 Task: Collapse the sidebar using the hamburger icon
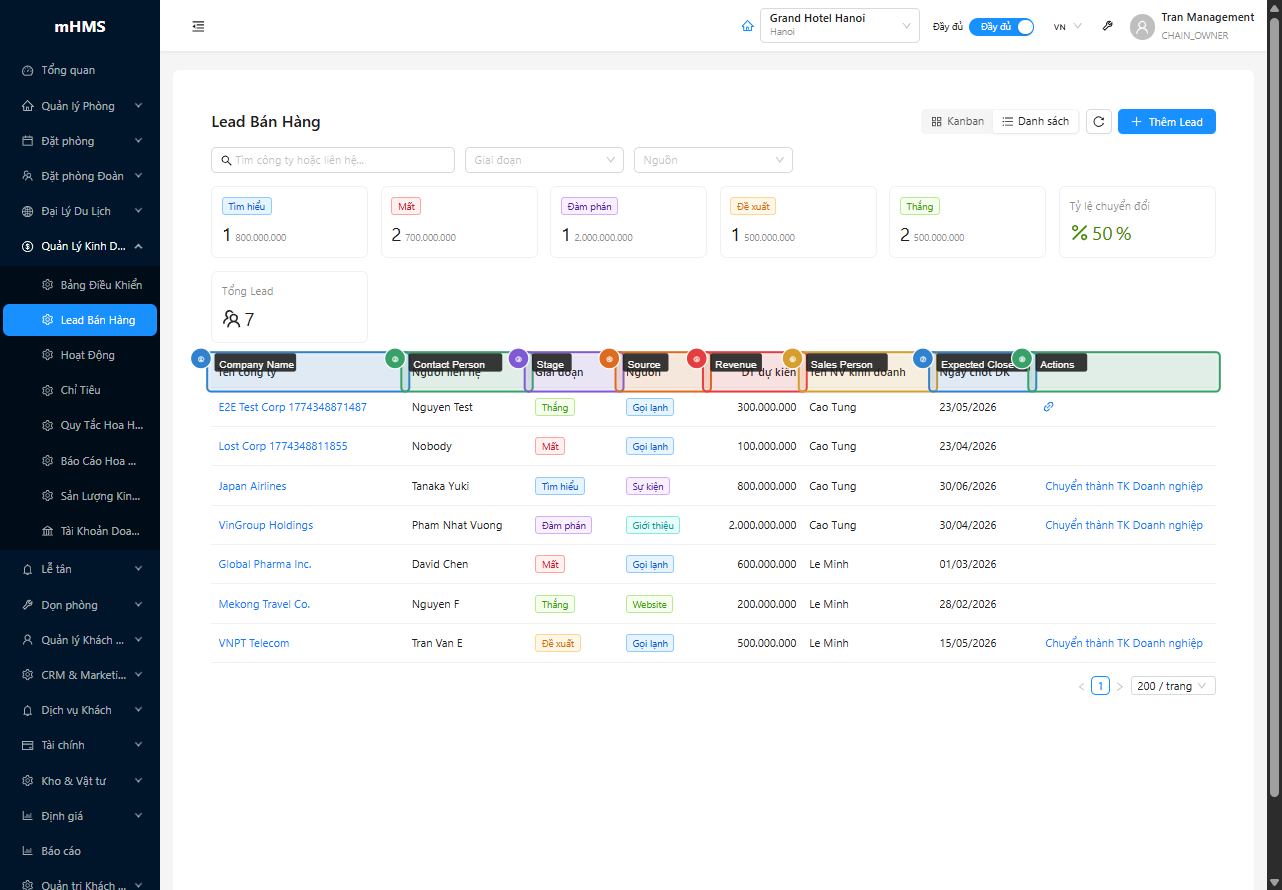click(x=198, y=26)
